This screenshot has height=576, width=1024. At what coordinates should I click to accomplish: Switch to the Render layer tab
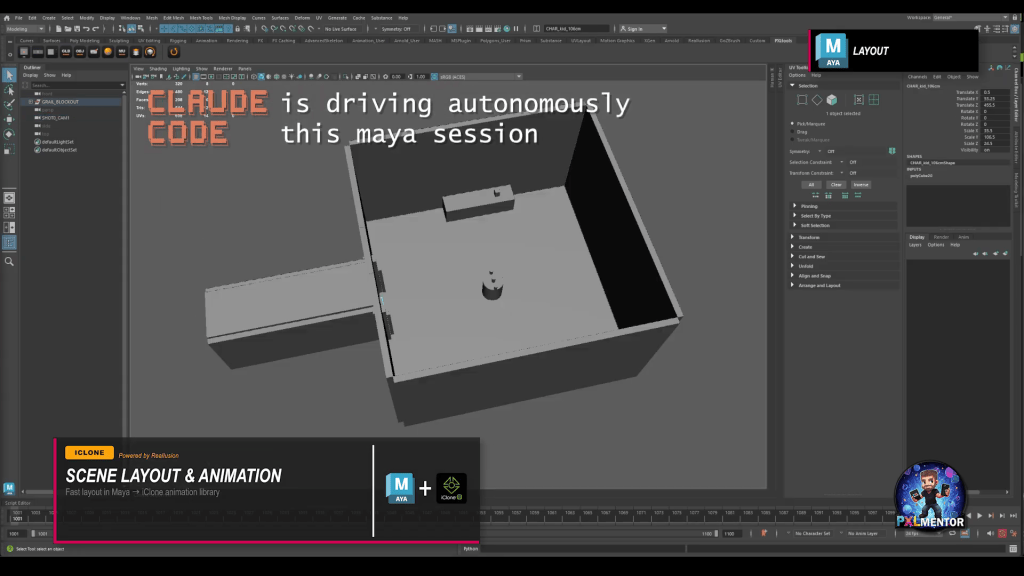(941, 237)
